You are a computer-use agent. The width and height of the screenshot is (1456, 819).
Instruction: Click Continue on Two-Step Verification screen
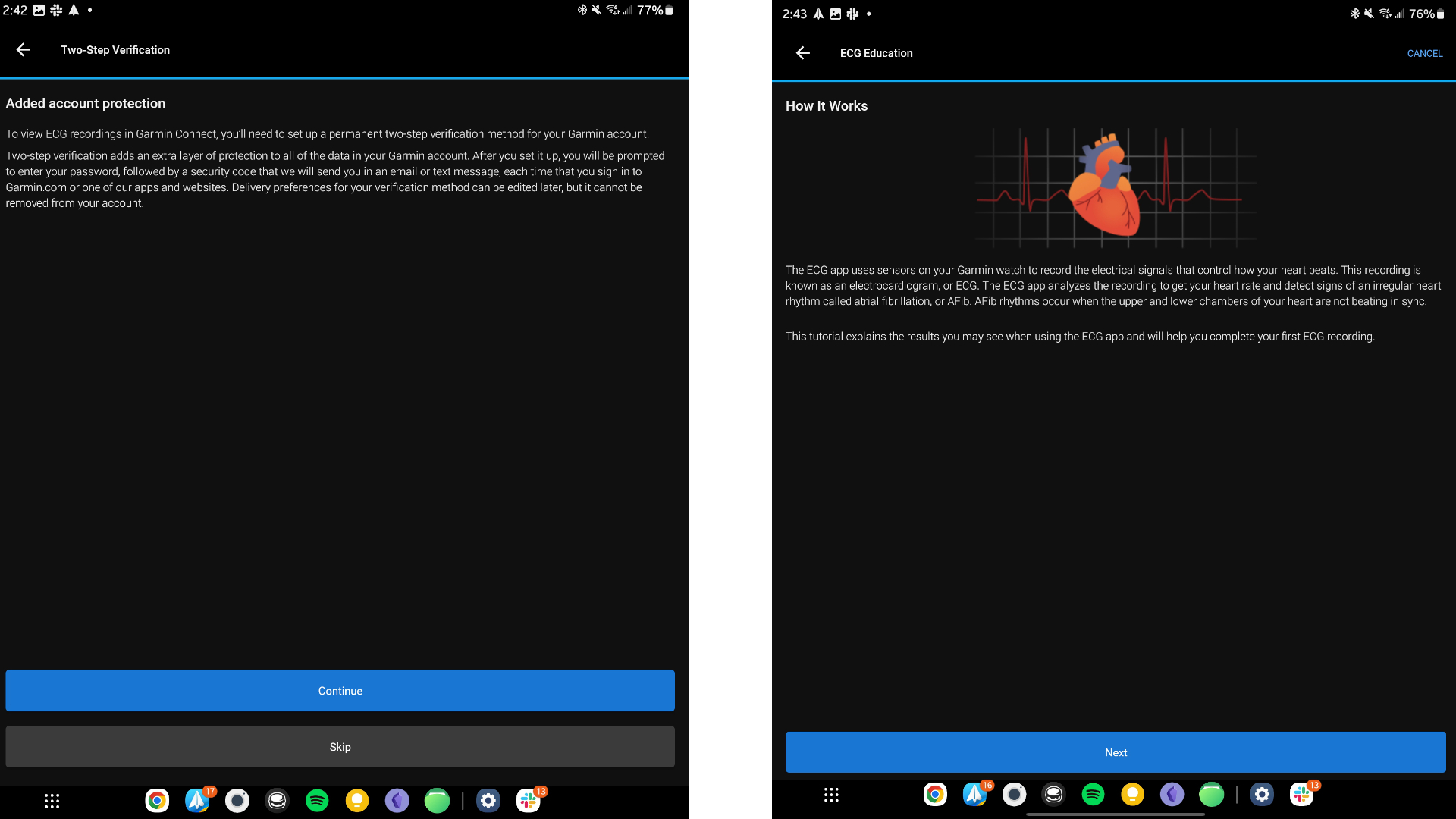(340, 690)
